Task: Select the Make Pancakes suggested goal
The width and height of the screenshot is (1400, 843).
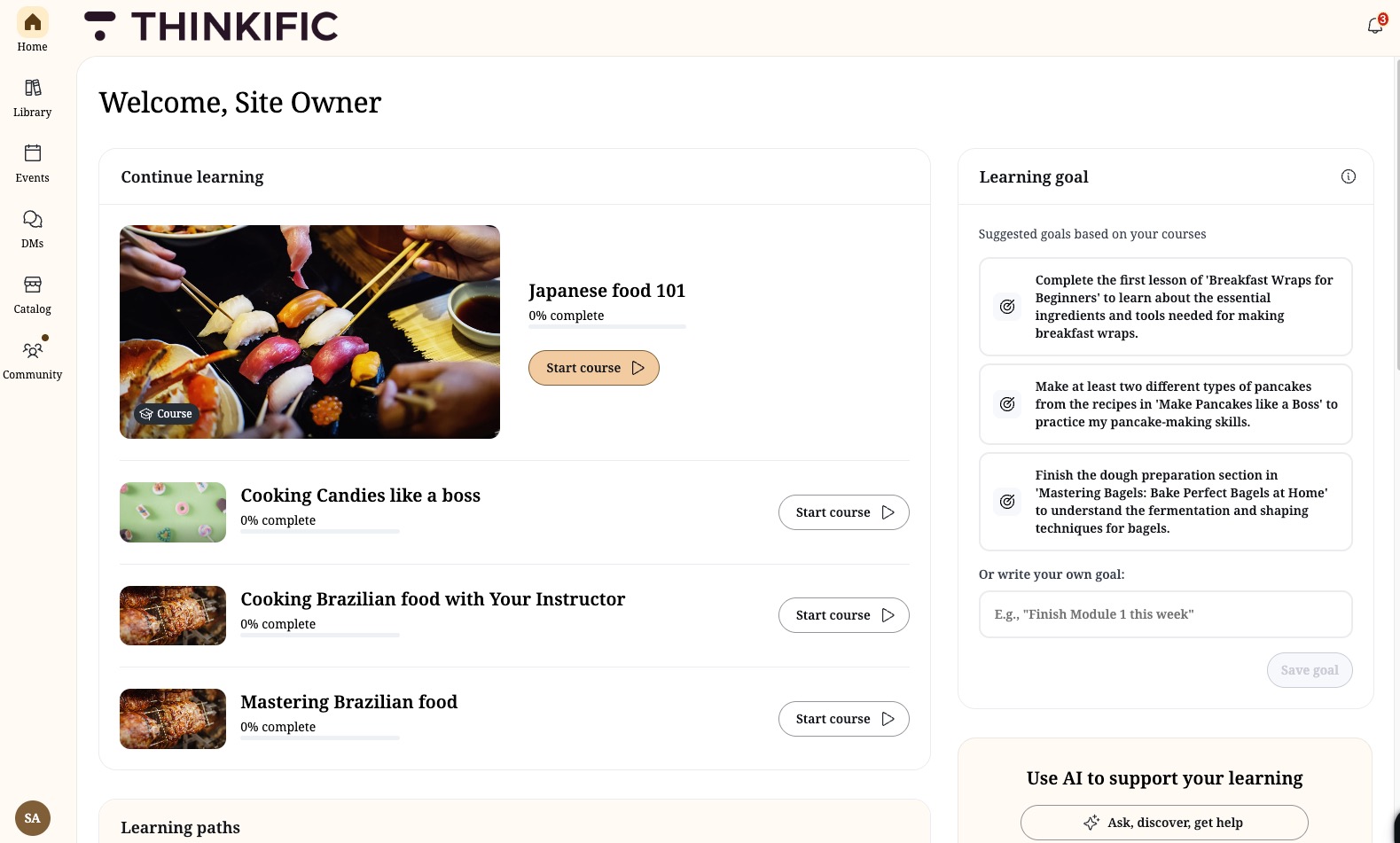Action: pyautogui.click(x=1166, y=404)
